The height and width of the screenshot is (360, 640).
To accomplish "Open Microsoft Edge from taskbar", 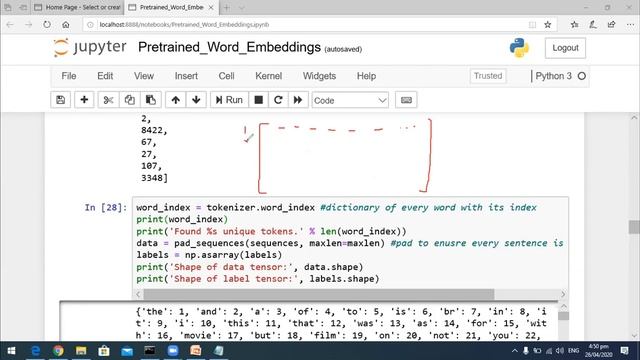I will (36, 351).
